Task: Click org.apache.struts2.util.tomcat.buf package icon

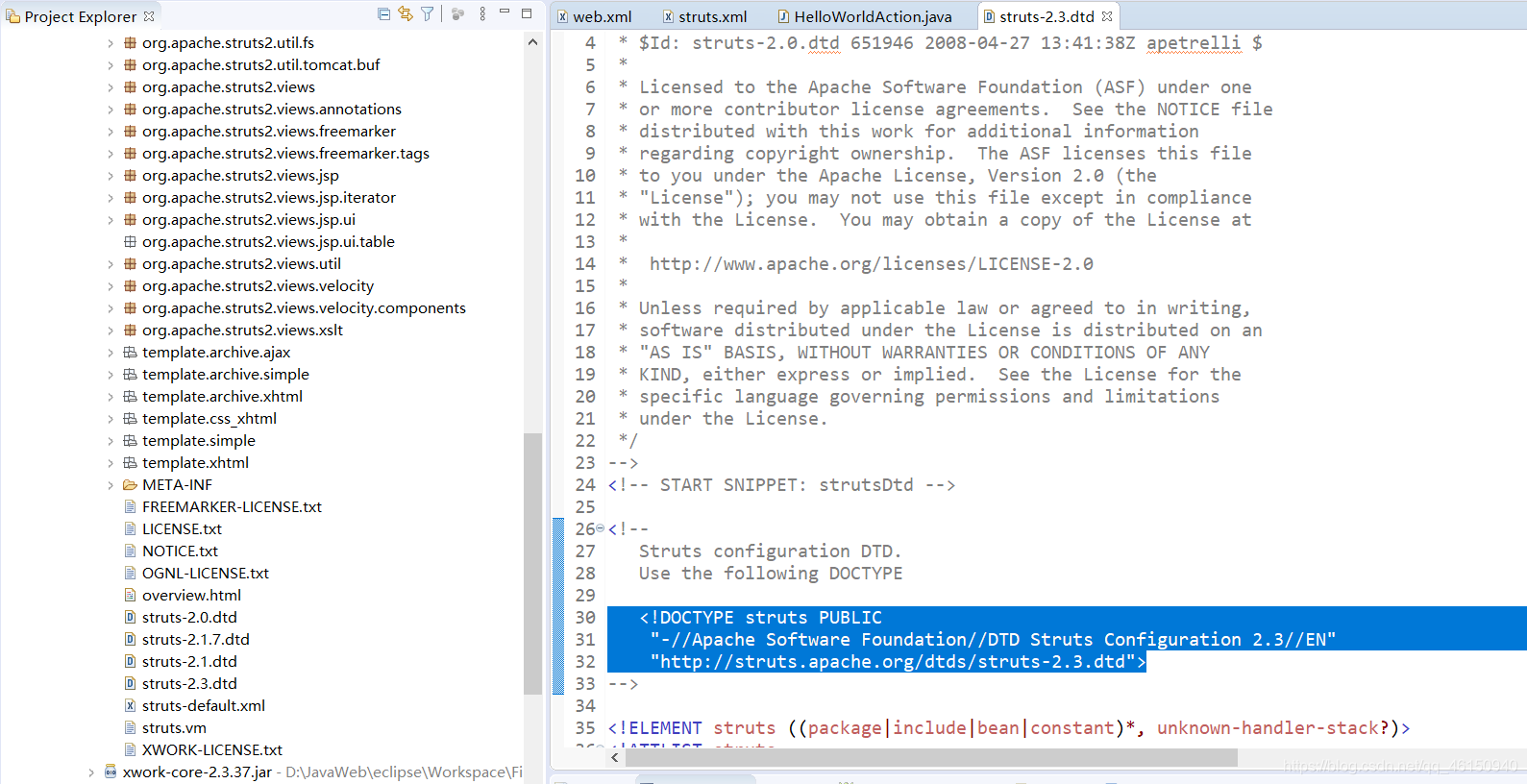Action: click(130, 64)
